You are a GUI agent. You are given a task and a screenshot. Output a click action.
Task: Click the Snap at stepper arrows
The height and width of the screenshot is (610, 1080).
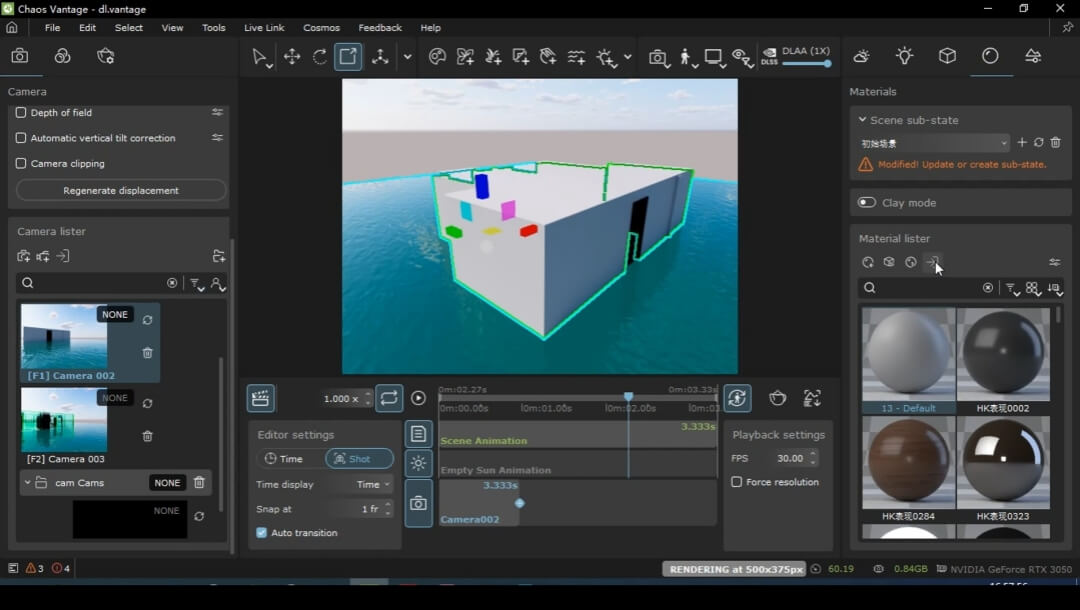point(388,509)
